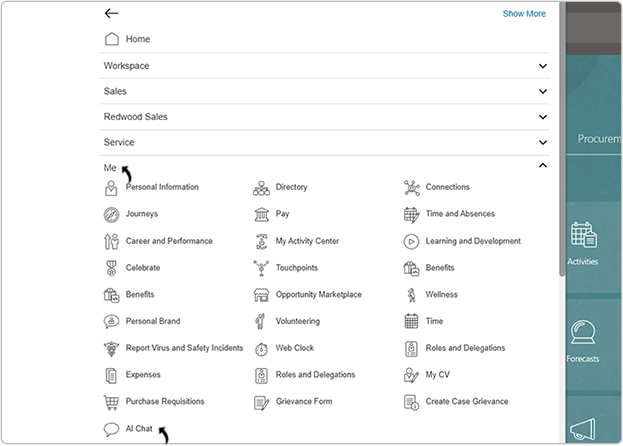The image size is (623, 446).
Task: Open the Web Clock icon
Action: point(261,348)
